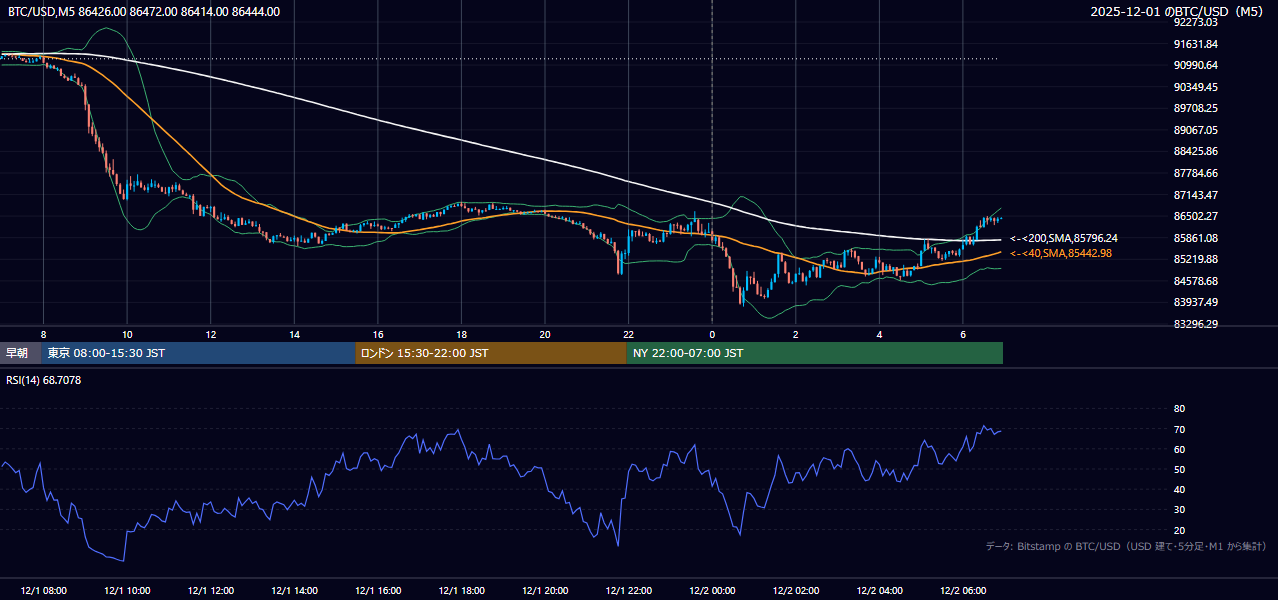This screenshot has width=1278, height=600.
Task: Click the ロンドン 15:30-22:00 JST session bar
Action: click(x=491, y=353)
